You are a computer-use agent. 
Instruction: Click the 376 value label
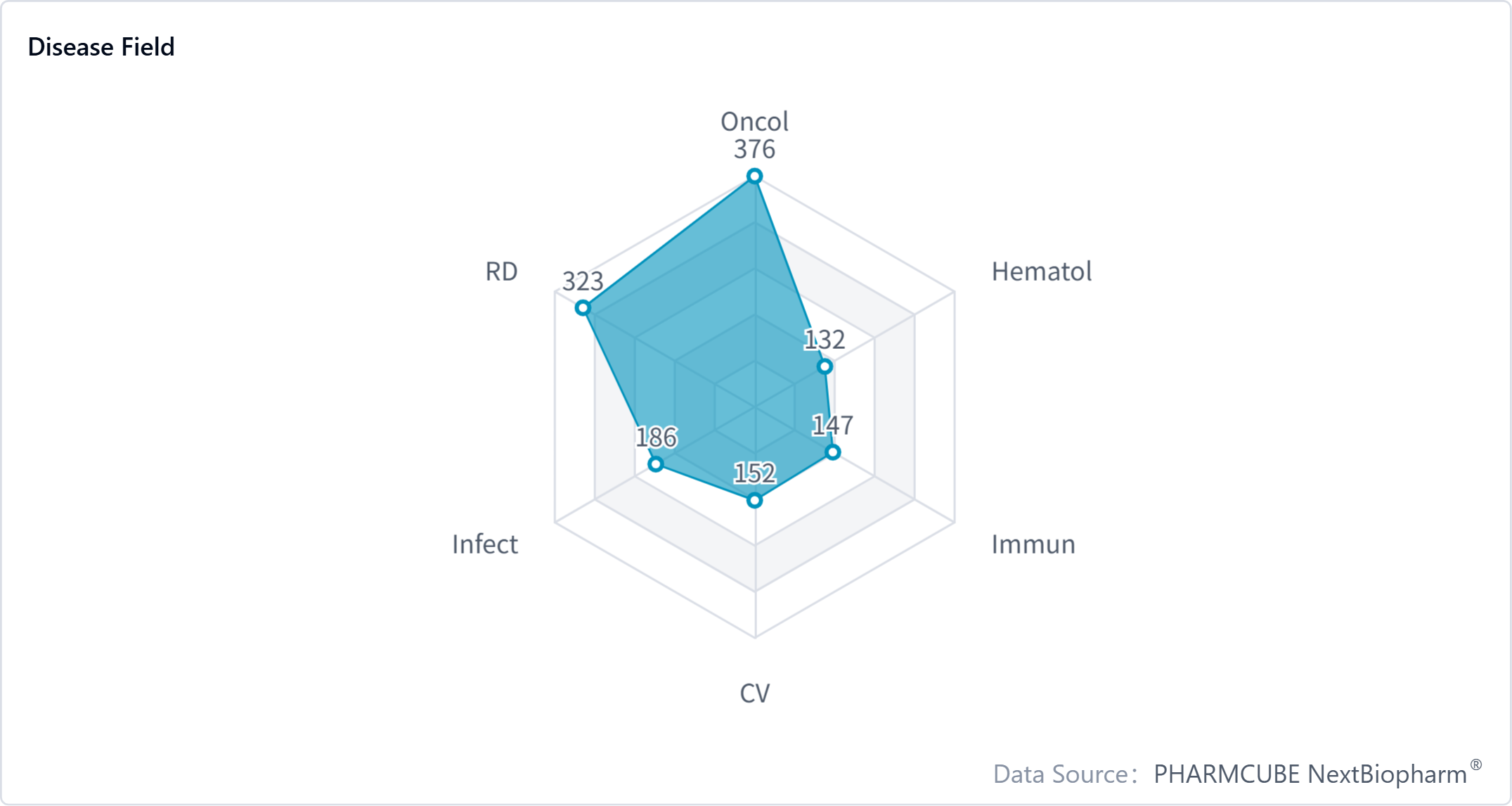[754, 149]
